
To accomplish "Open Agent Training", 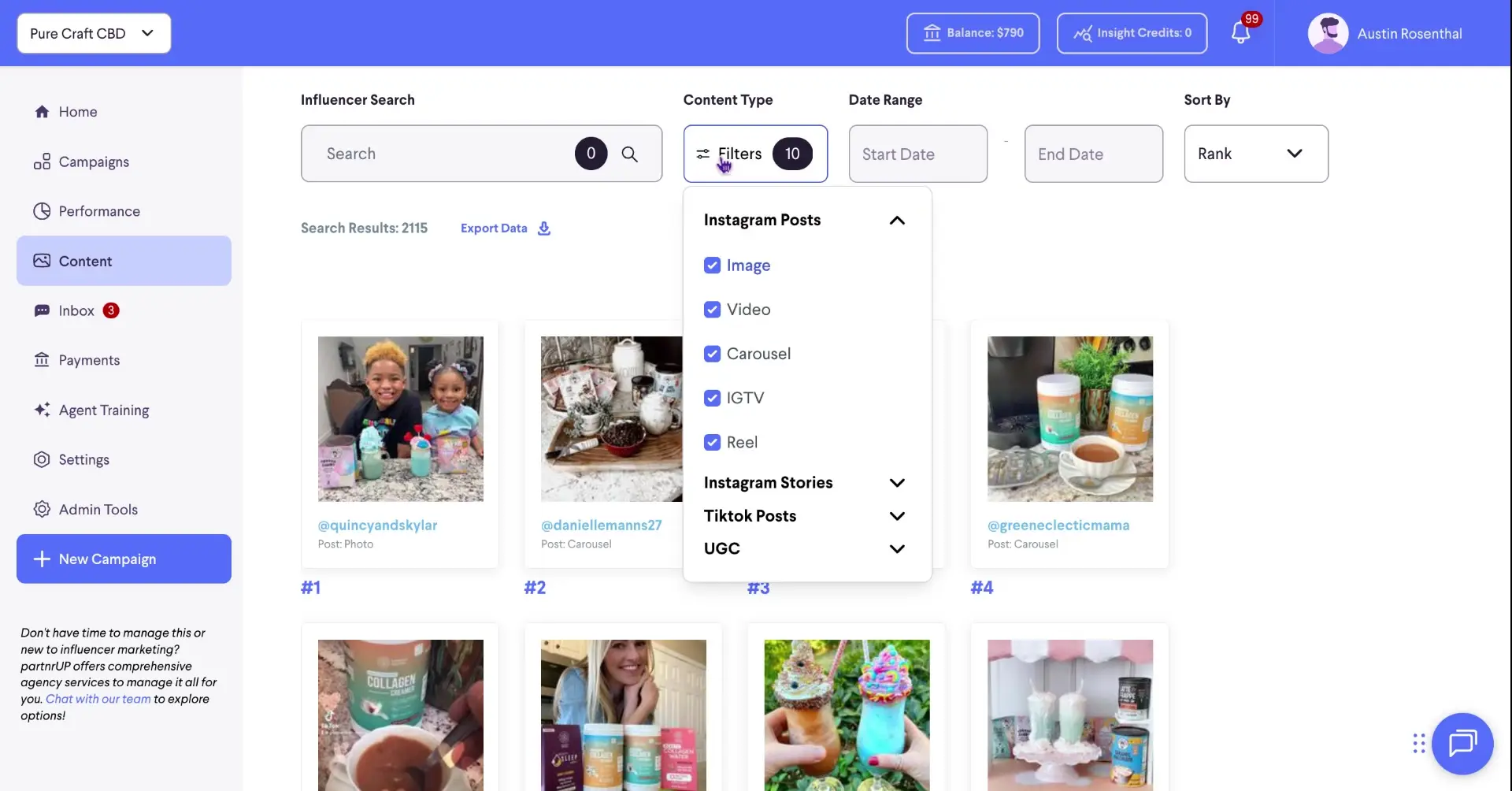I will [43, 410].
